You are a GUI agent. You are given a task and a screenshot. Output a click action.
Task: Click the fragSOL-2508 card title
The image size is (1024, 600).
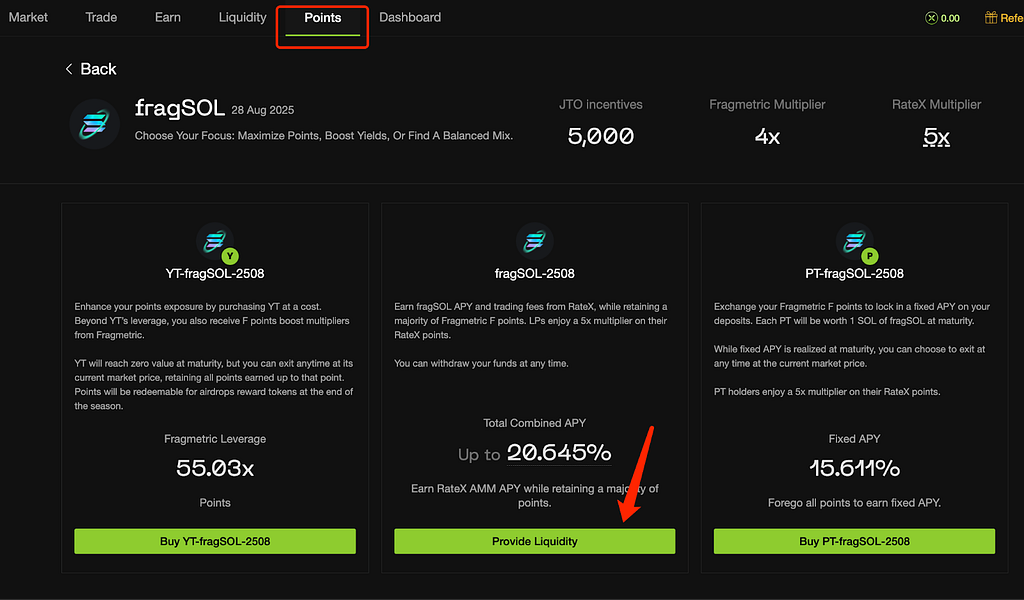tap(535, 274)
